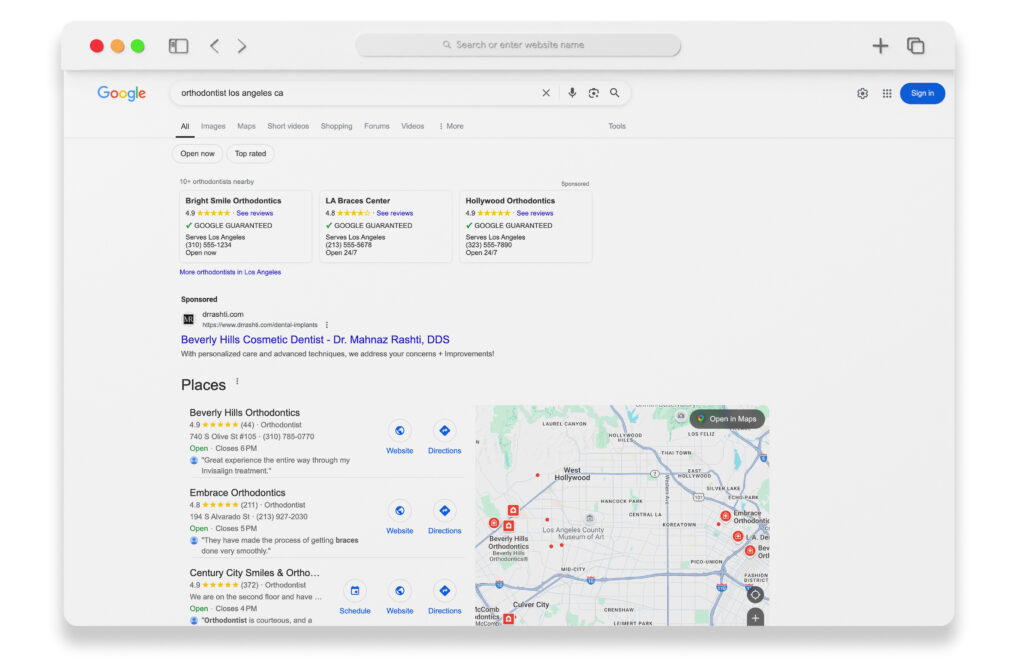
Task: Click the Google logo
Action: click(121, 93)
